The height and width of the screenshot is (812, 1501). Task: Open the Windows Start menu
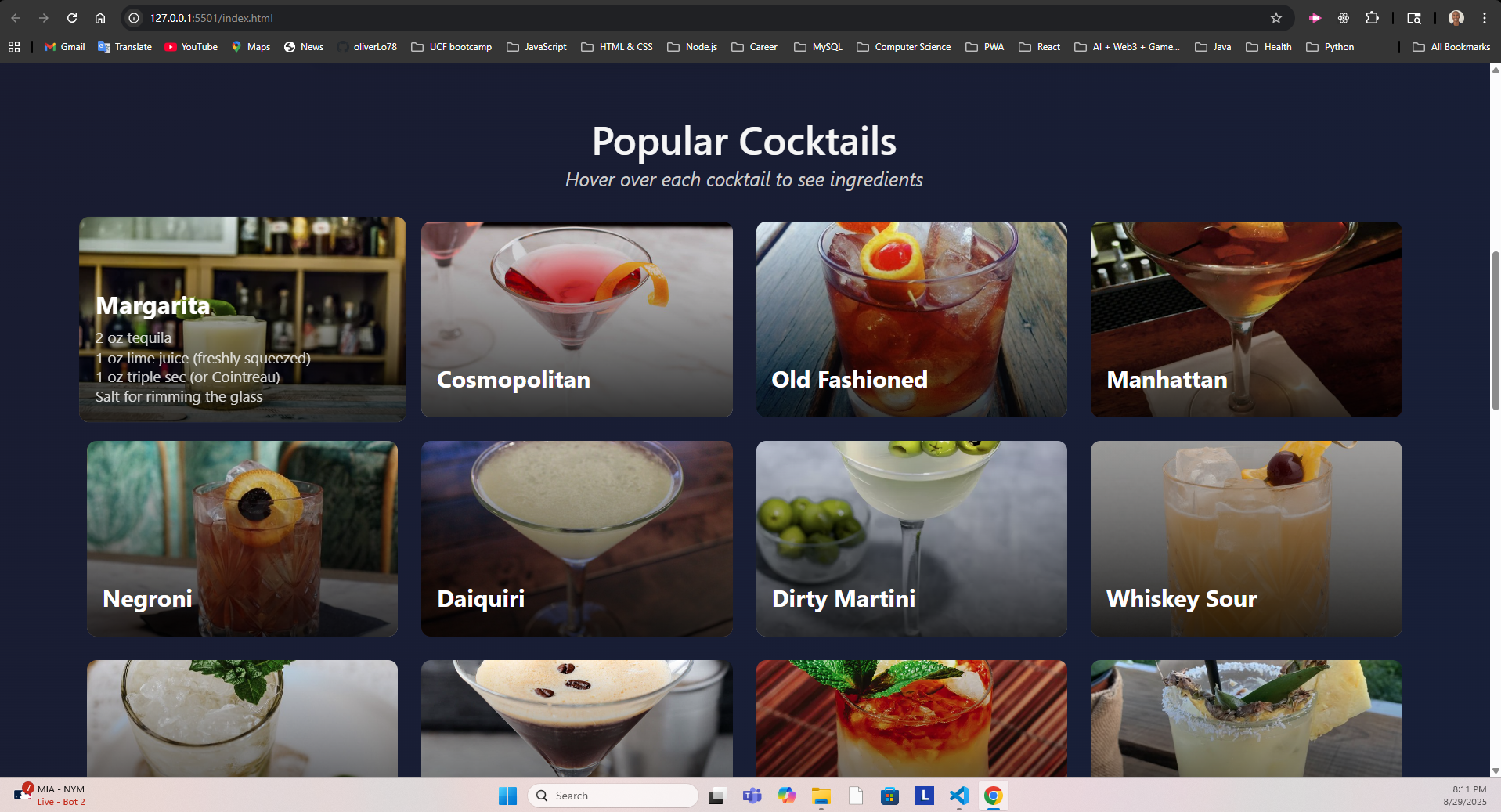[x=507, y=795]
